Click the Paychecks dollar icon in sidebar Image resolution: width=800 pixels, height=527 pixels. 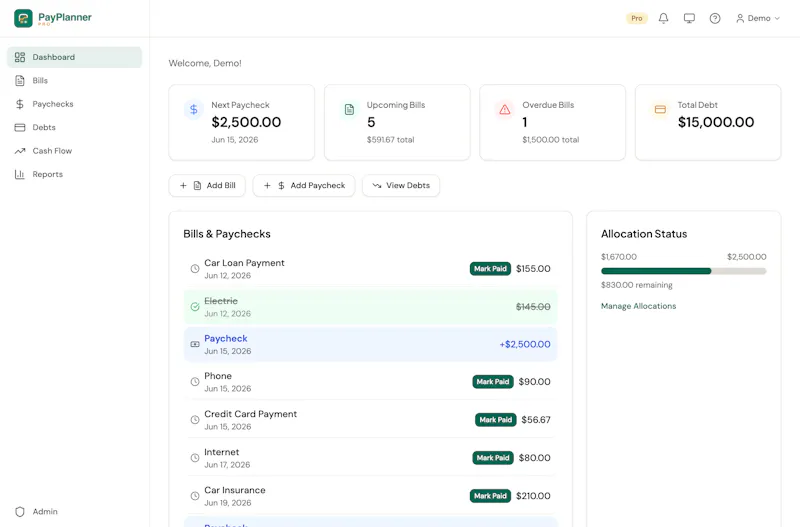pyautogui.click(x=20, y=104)
